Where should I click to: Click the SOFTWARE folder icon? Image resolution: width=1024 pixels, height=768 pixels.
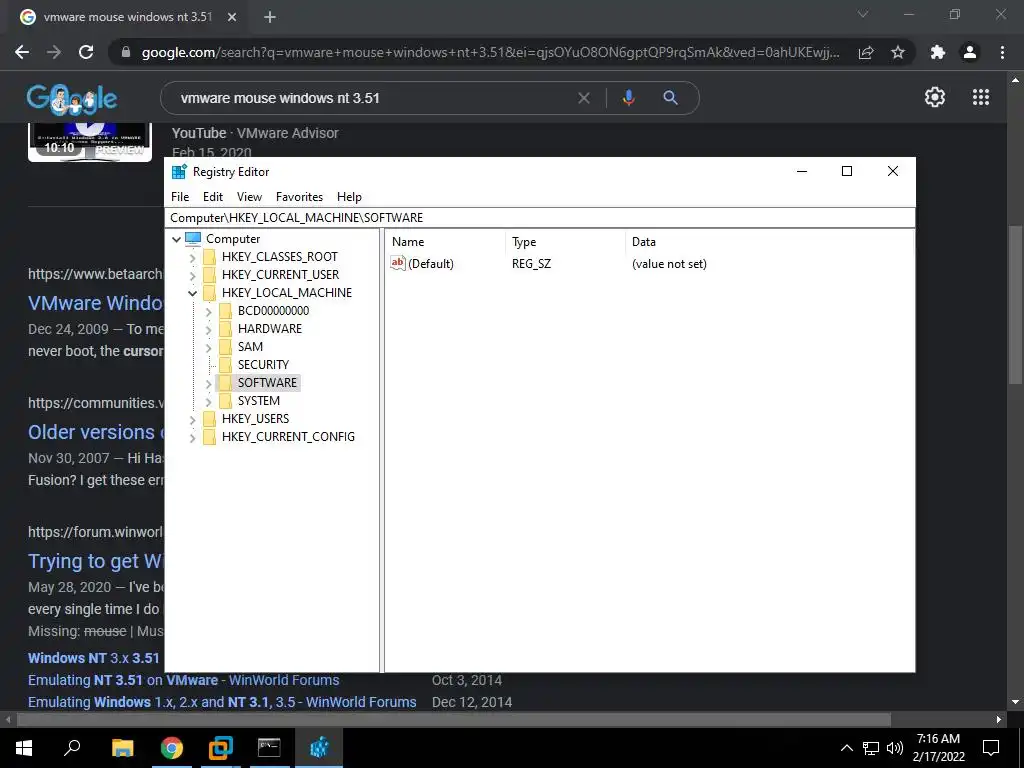(x=225, y=383)
